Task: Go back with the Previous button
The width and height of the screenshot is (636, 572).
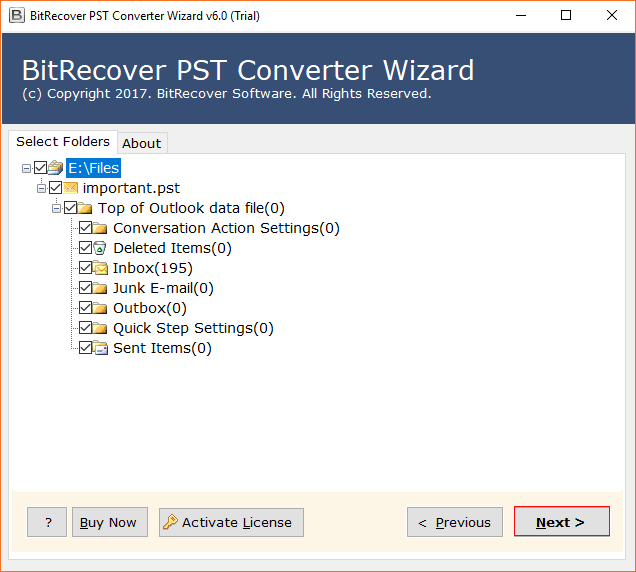Action: click(454, 522)
